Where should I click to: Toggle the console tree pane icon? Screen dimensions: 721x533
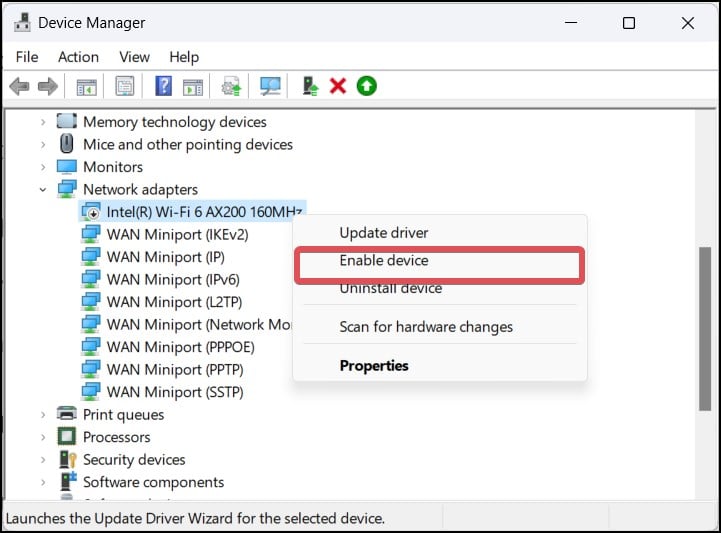tap(86, 86)
